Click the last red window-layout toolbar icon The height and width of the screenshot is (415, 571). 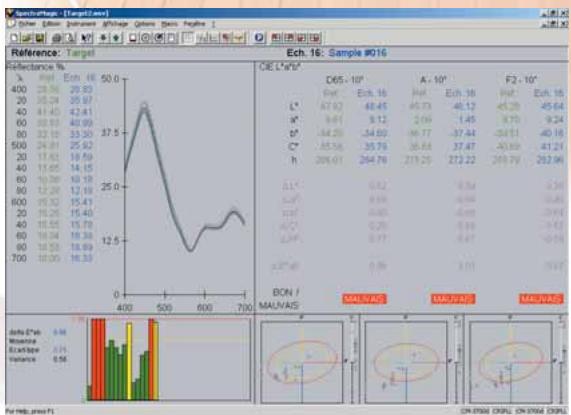[x=315, y=37]
